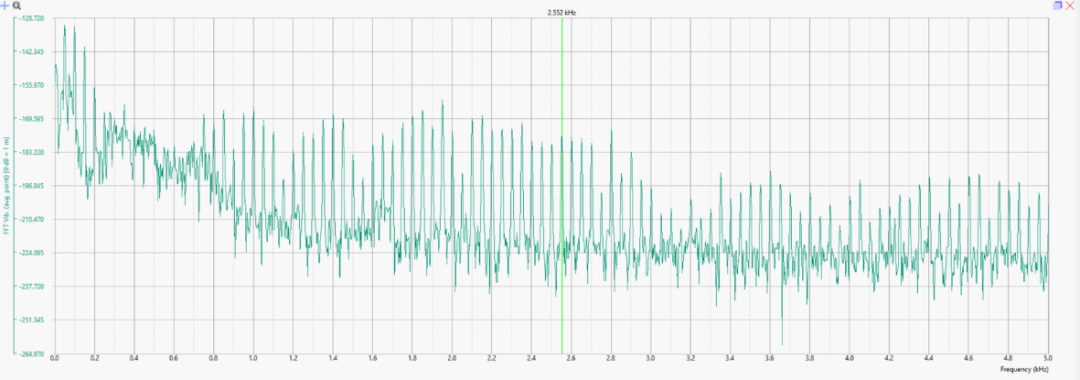Click the blue plus crosshair icon
Image resolution: width=1080 pixels, height=380 pixels.
4,5
